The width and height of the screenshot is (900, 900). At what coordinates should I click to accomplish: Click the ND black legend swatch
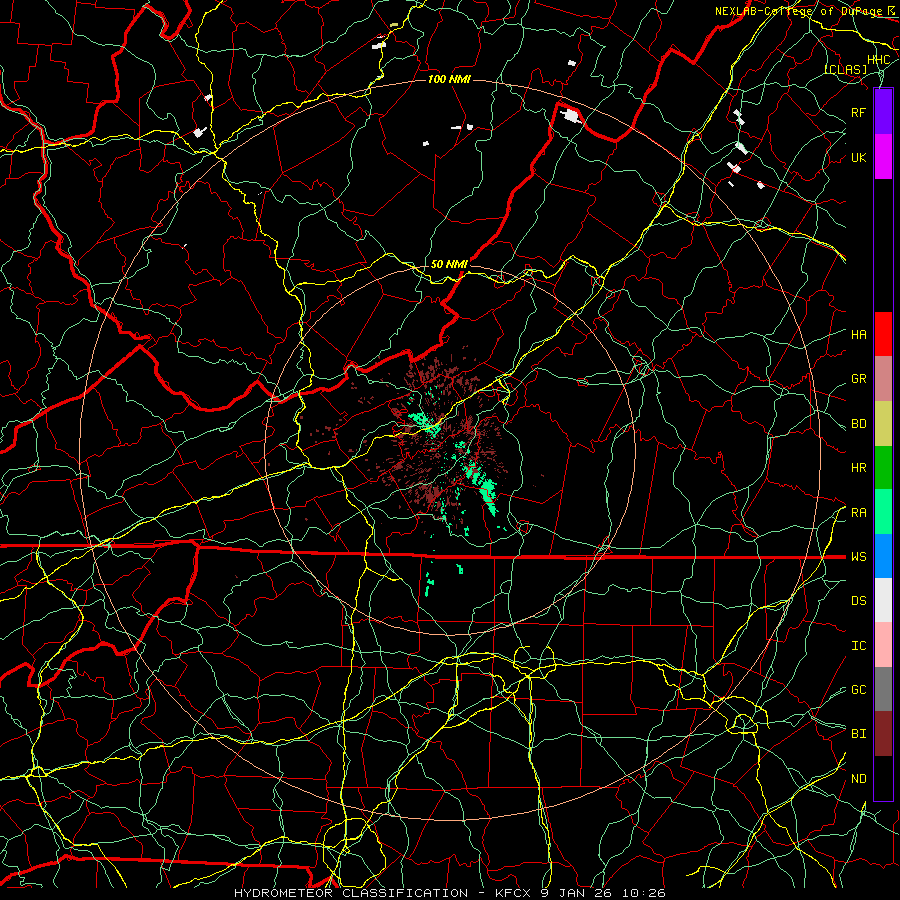[x=883, y=778]
